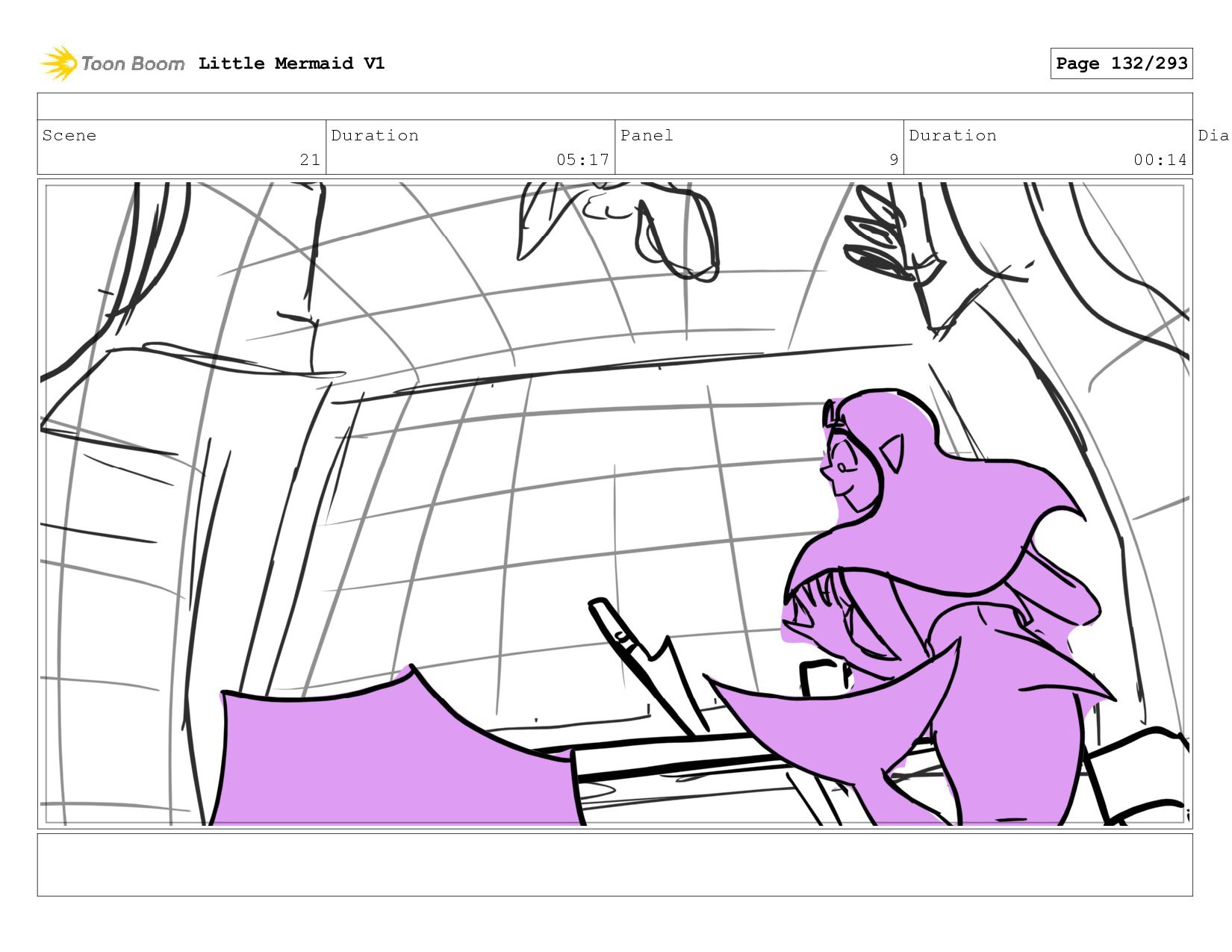Click the Scene label
Screen dimensions: 1232x952
pos(69,135)
